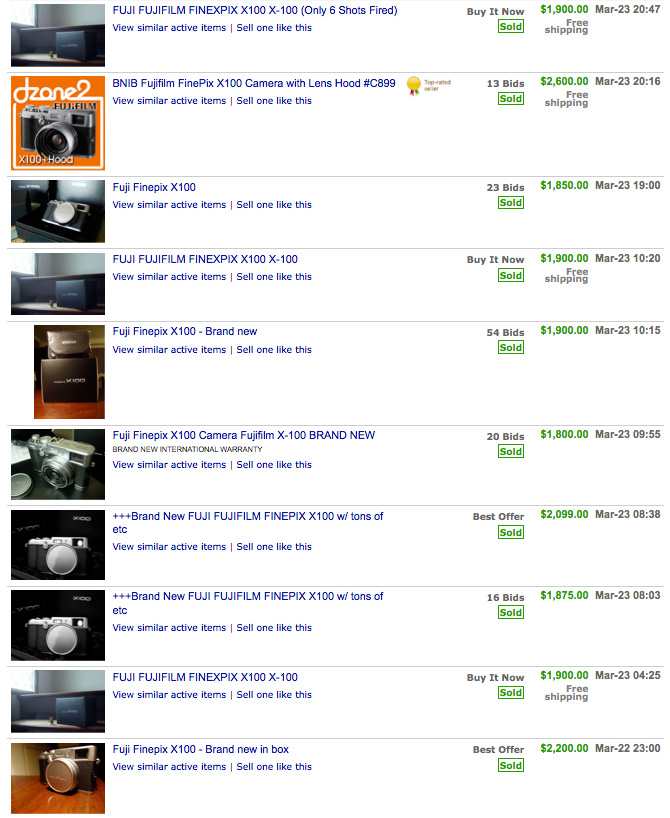The width and height of the screenshot is (670, 818).
Task: Open the 'Only 6 Shots Fired' listing title
Action: pyautogui.click(x=255, y=10)
